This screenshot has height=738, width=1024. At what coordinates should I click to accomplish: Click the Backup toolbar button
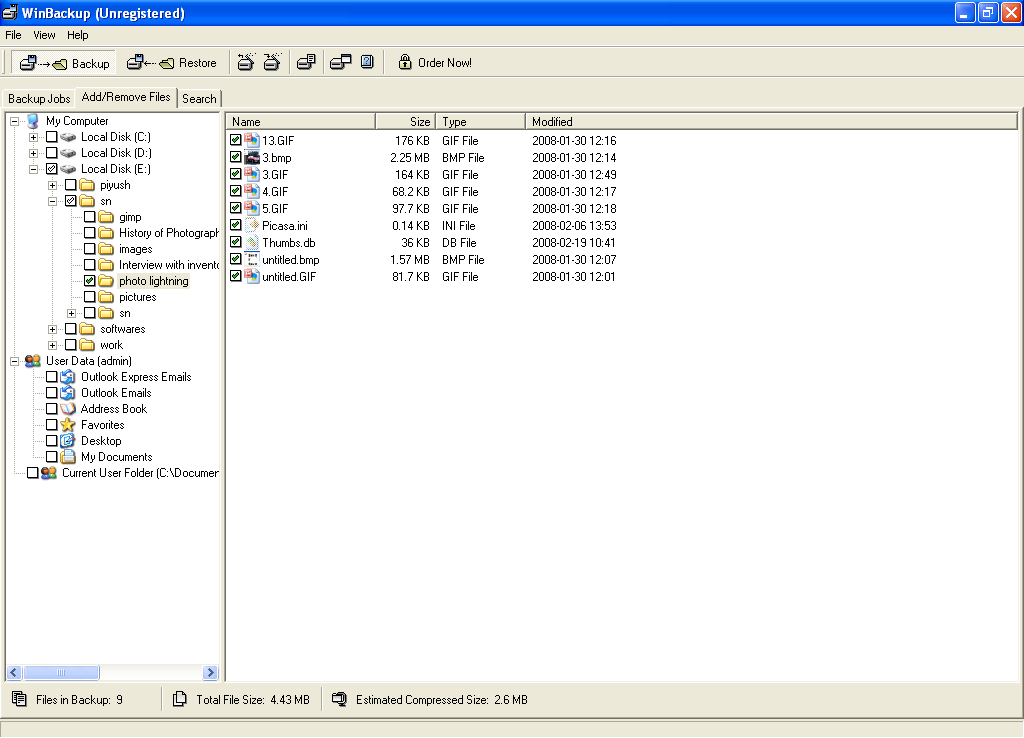pyautogui.click(x=63, y=63)
